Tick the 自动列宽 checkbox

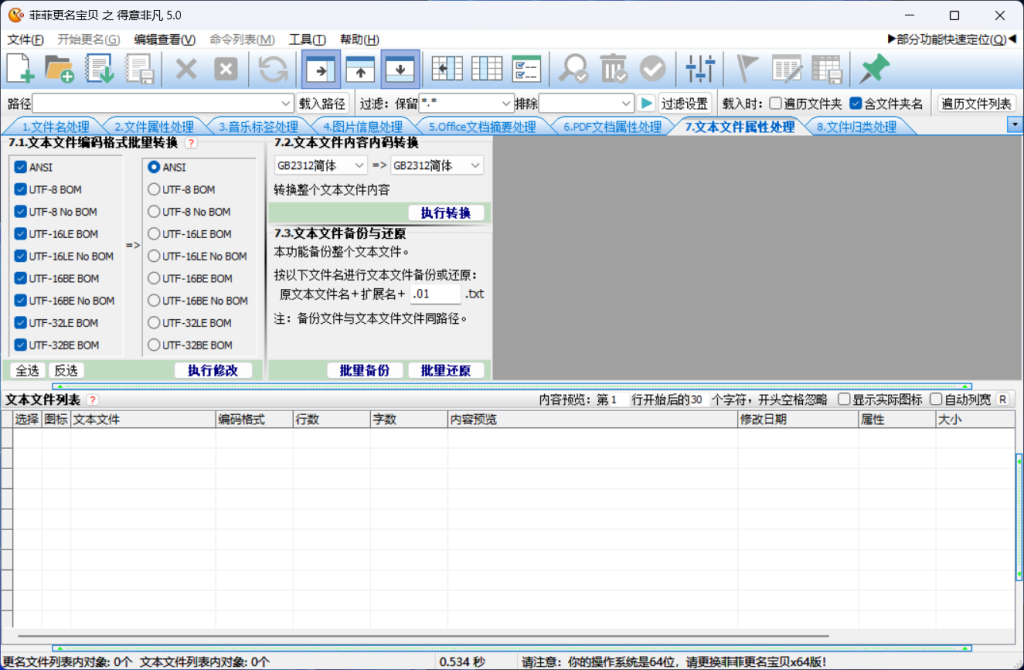(936, 400)
